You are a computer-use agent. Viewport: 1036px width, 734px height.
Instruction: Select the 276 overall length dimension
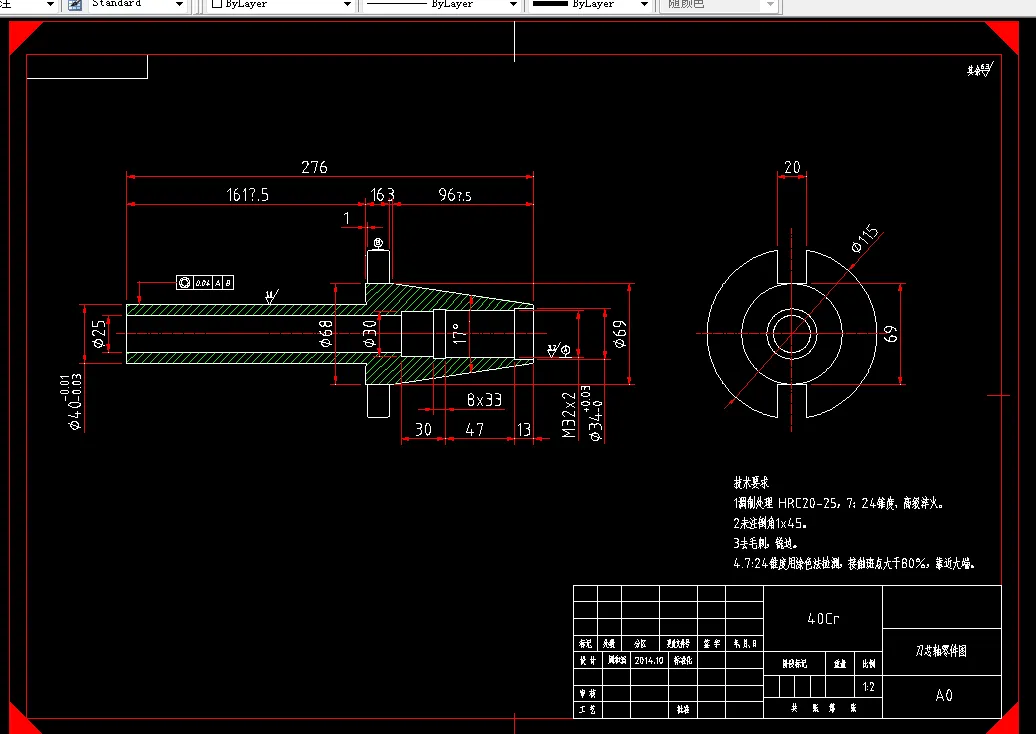(314, 167)
